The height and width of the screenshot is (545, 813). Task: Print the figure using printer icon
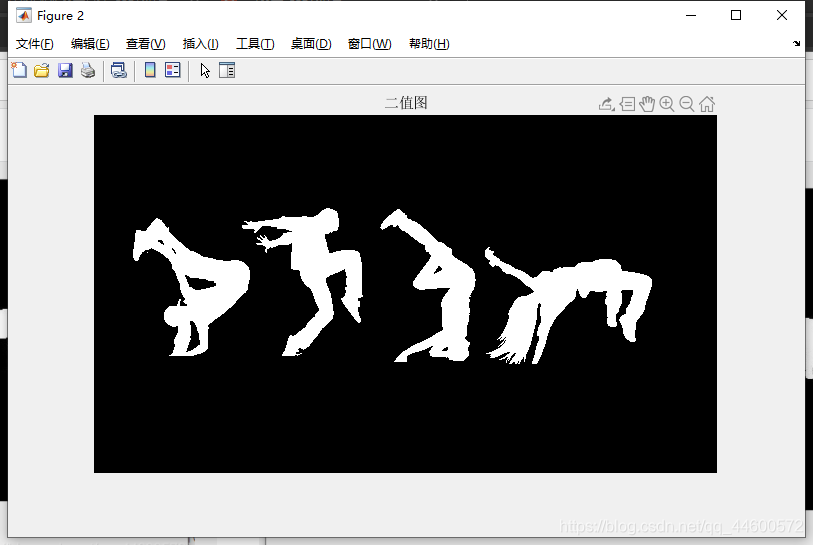[x=88, y=70]
